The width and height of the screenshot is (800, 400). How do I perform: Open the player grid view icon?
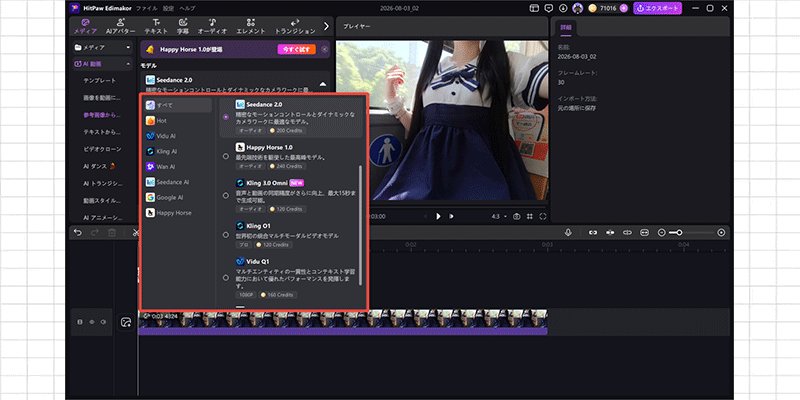530,216
